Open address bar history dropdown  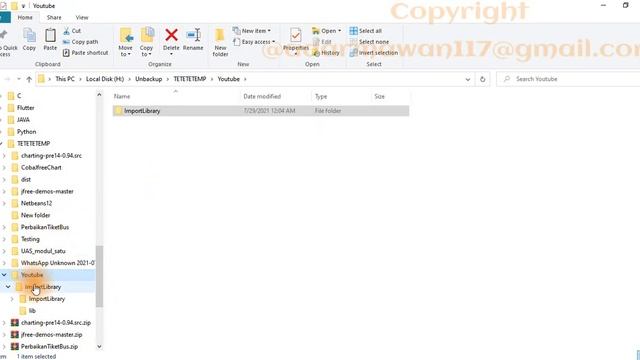click(x=468, y=79)
